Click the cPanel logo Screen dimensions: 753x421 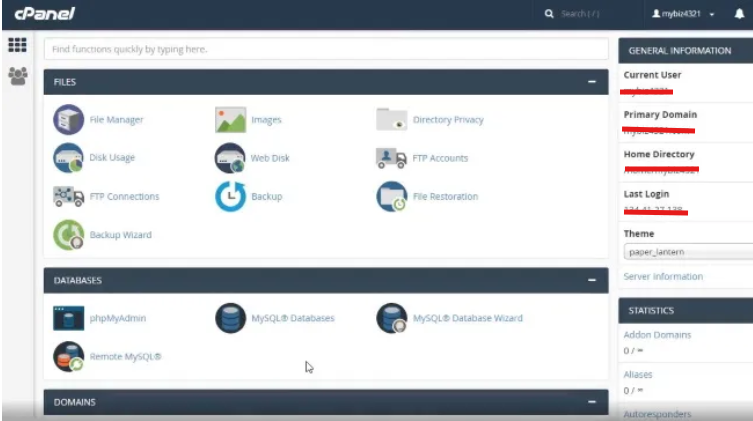[x=45, y=13]
